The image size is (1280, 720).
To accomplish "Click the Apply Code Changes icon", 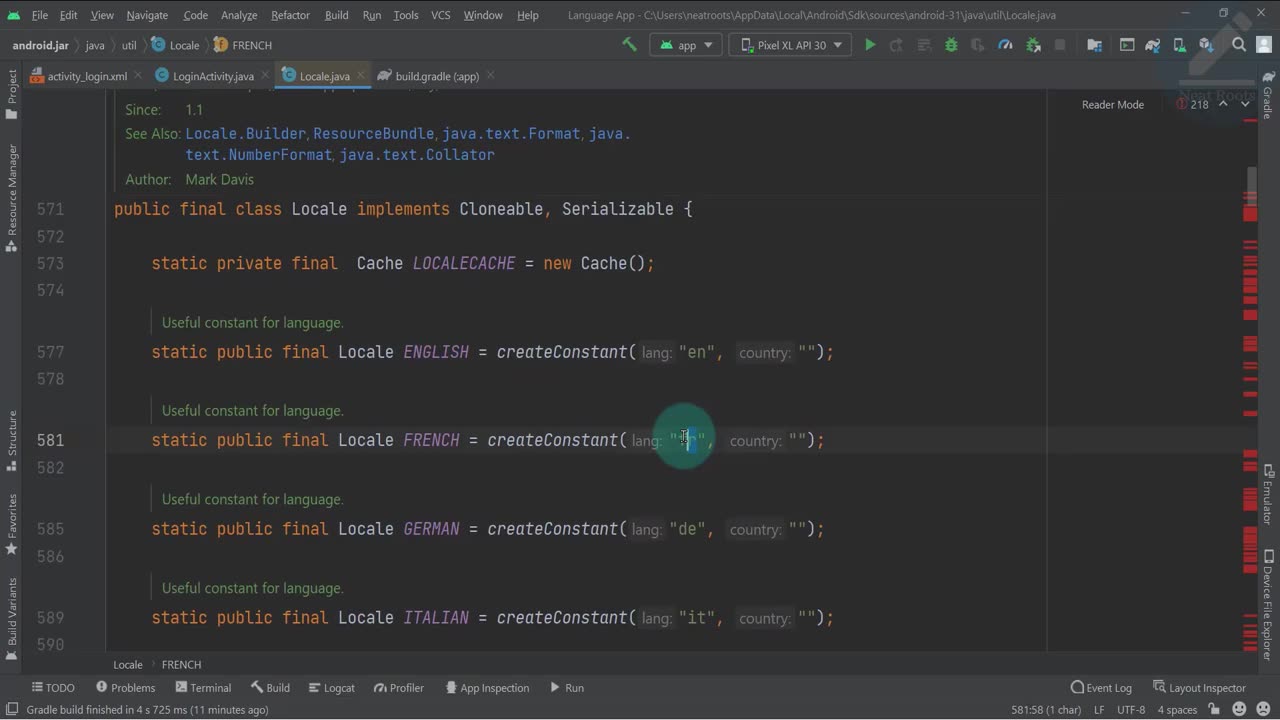I will tap(924, 45).
